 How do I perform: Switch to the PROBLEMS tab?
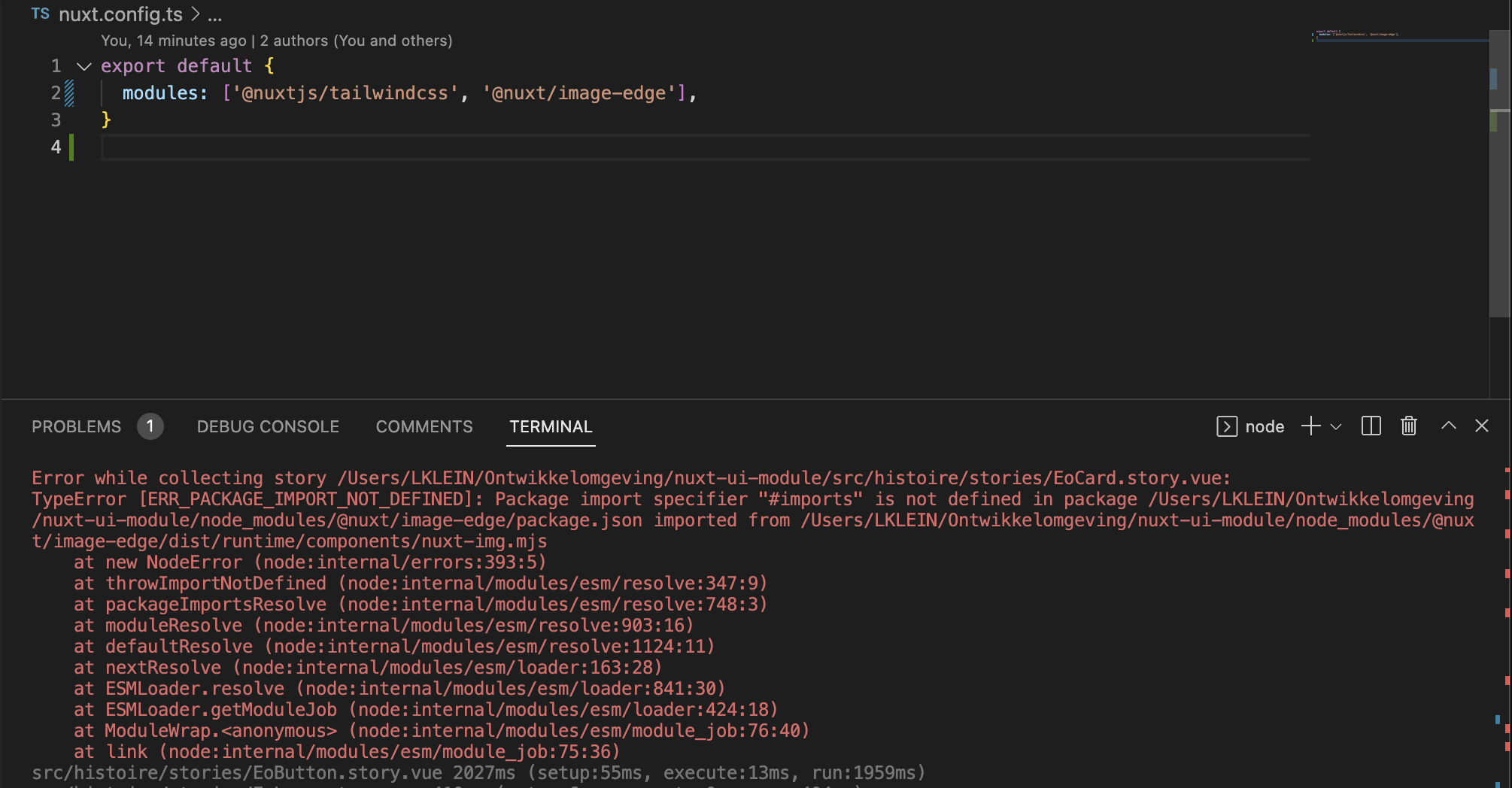coord(76,426)
